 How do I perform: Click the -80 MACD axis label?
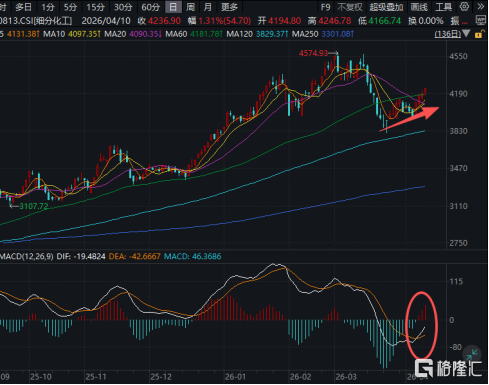pyautogui.click(x=456, y=347)
